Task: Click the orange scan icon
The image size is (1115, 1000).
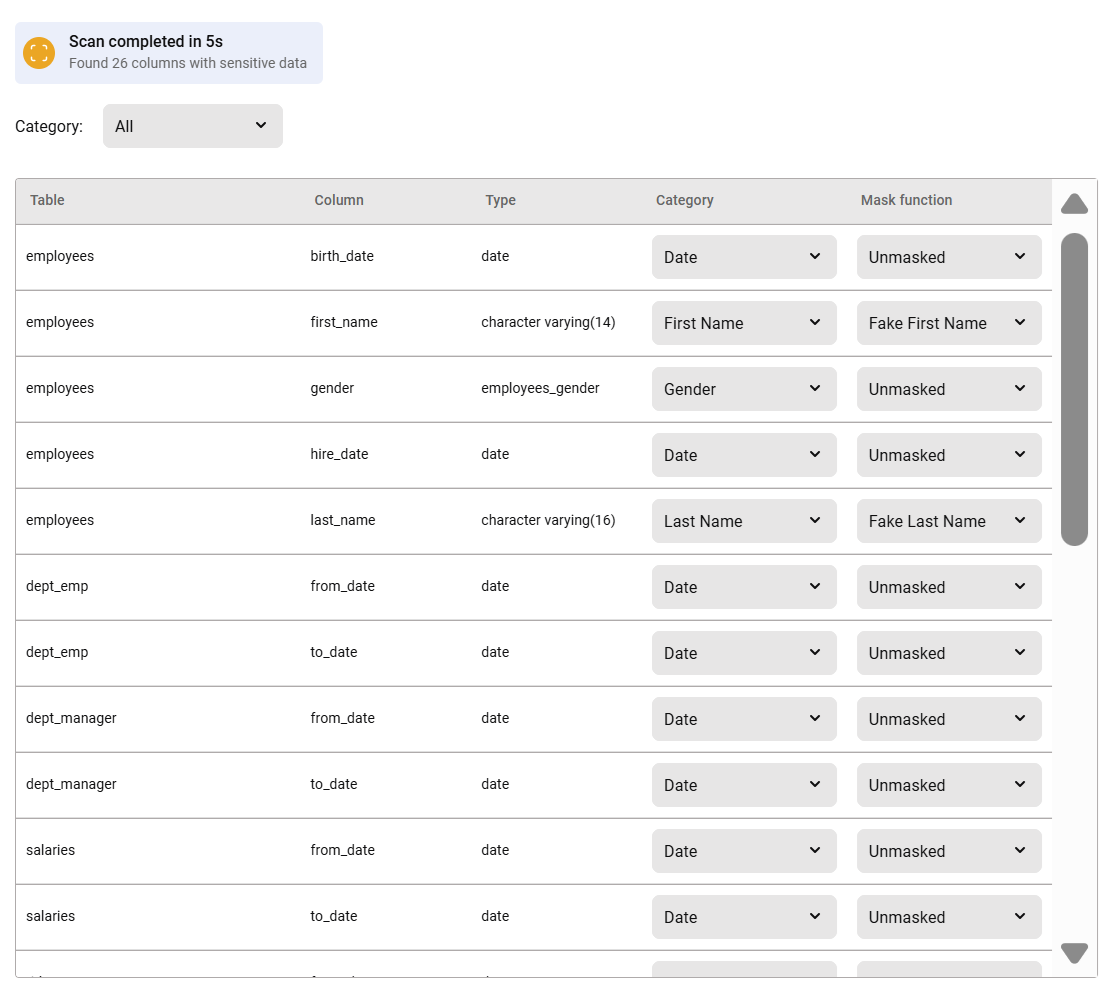Action: pyautogui.click(x=39, y=53)
